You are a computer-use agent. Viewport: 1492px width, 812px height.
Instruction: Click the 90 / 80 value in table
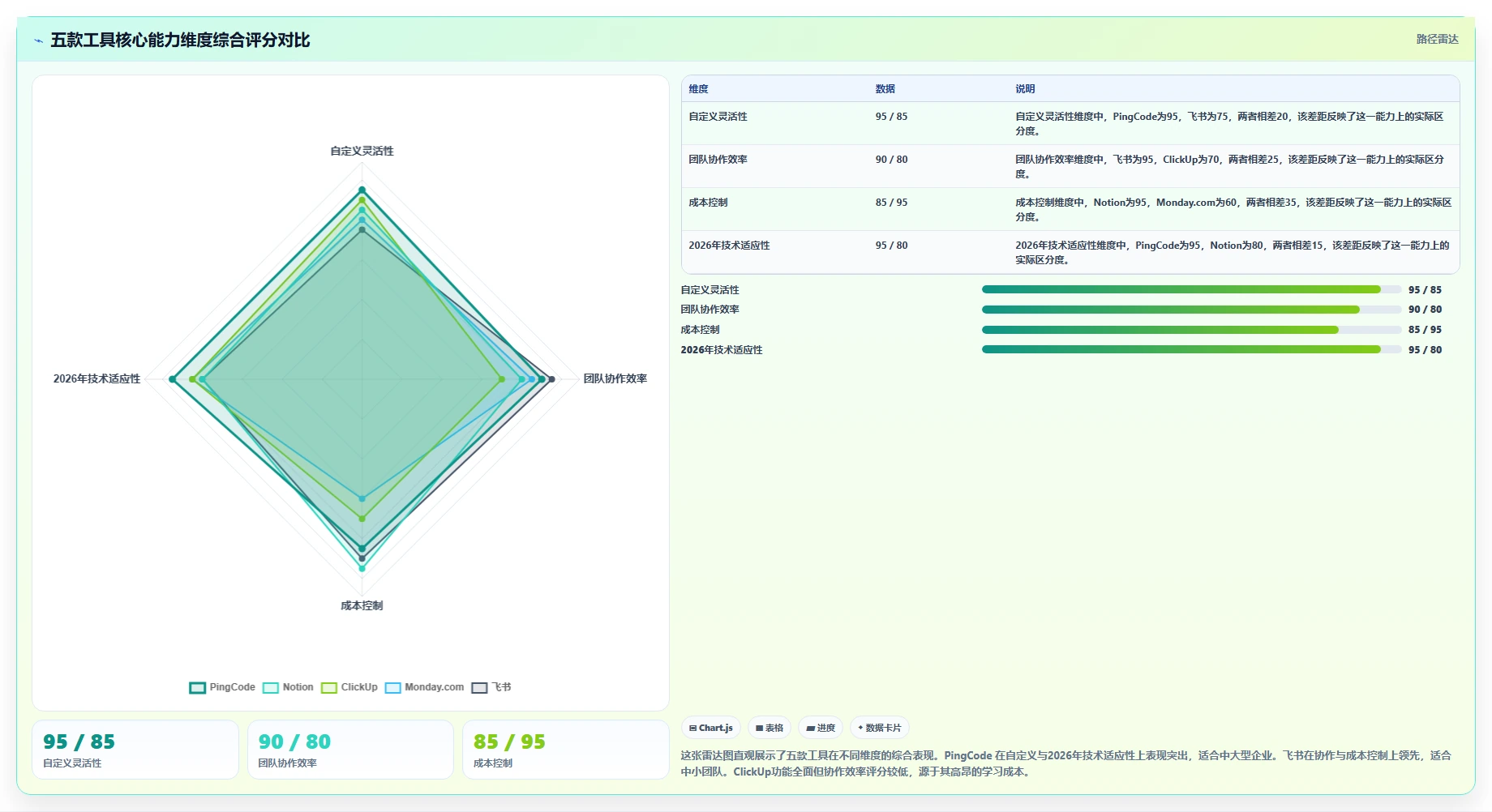tap(891, 160)
